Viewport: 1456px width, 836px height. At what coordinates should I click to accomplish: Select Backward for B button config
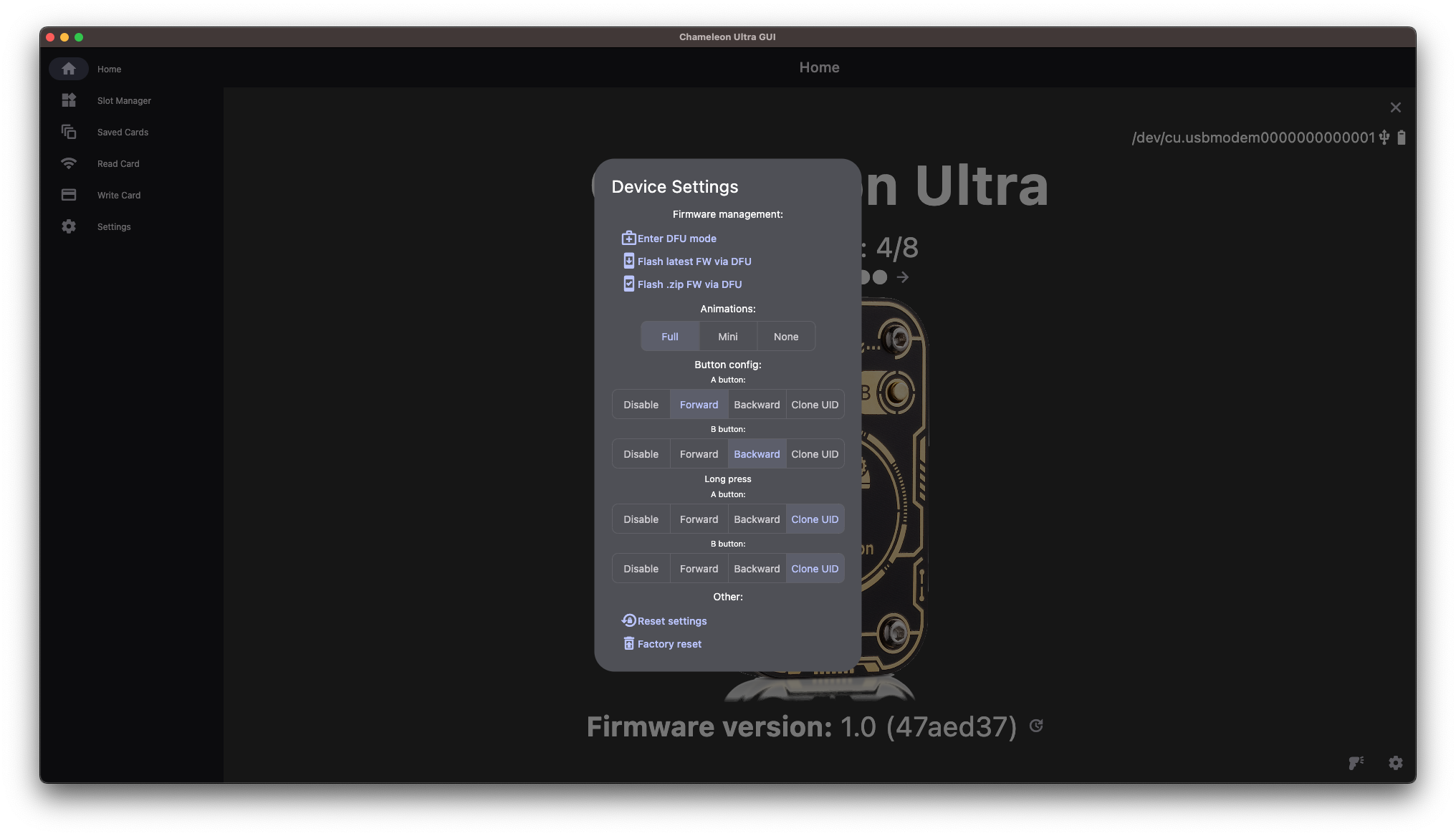point(756,453)
